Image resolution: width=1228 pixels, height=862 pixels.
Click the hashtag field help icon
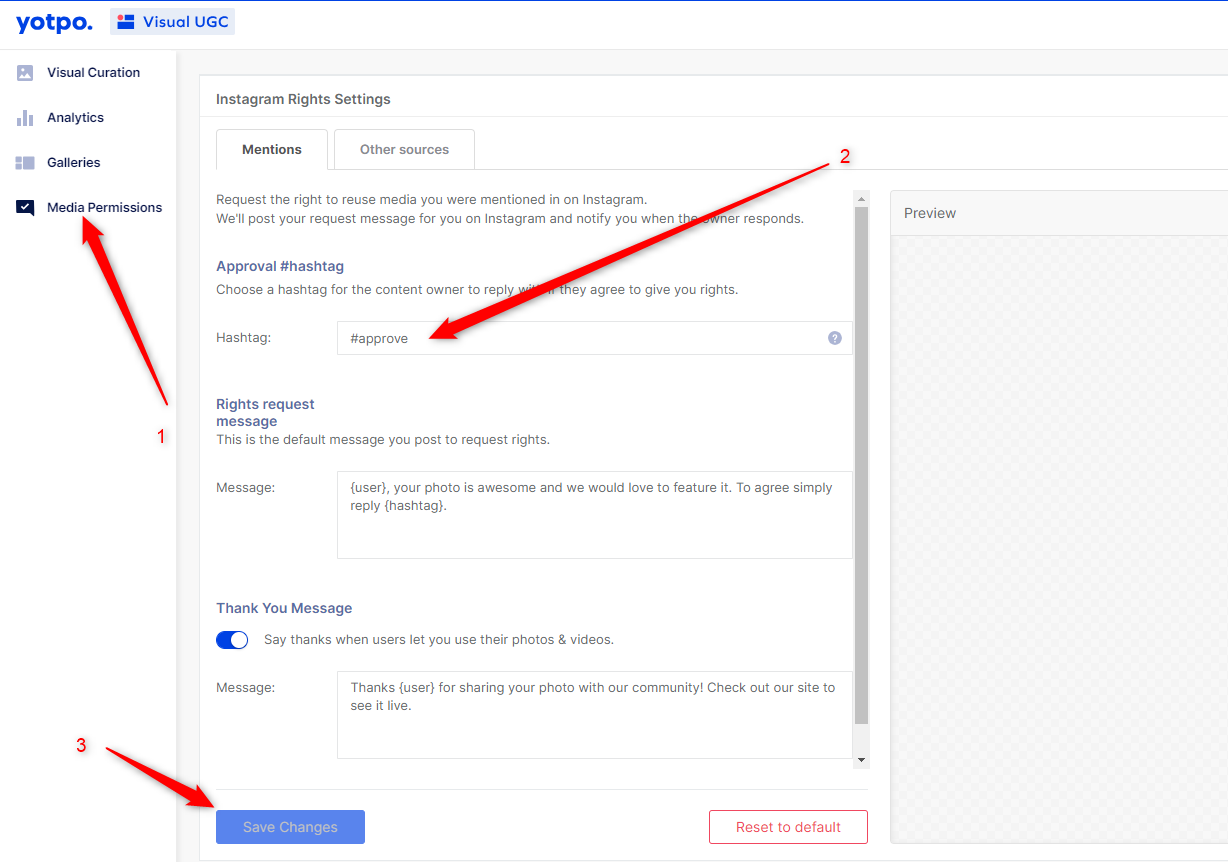[x=835, y=338]
